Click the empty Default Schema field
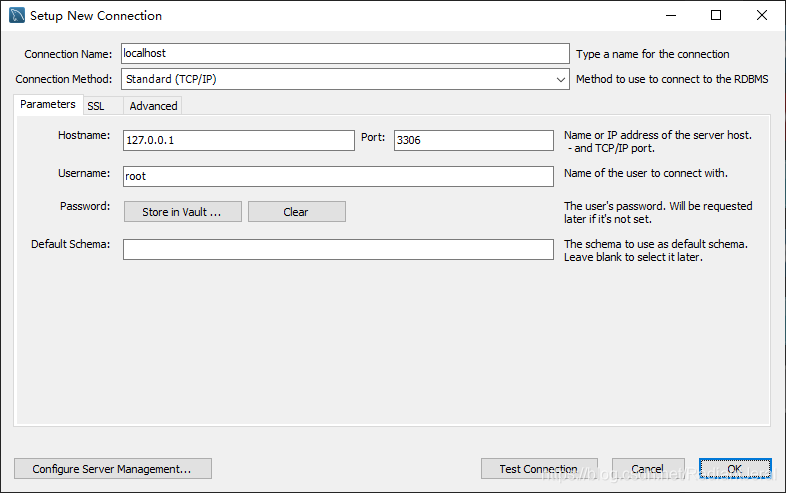 point(338,249)
